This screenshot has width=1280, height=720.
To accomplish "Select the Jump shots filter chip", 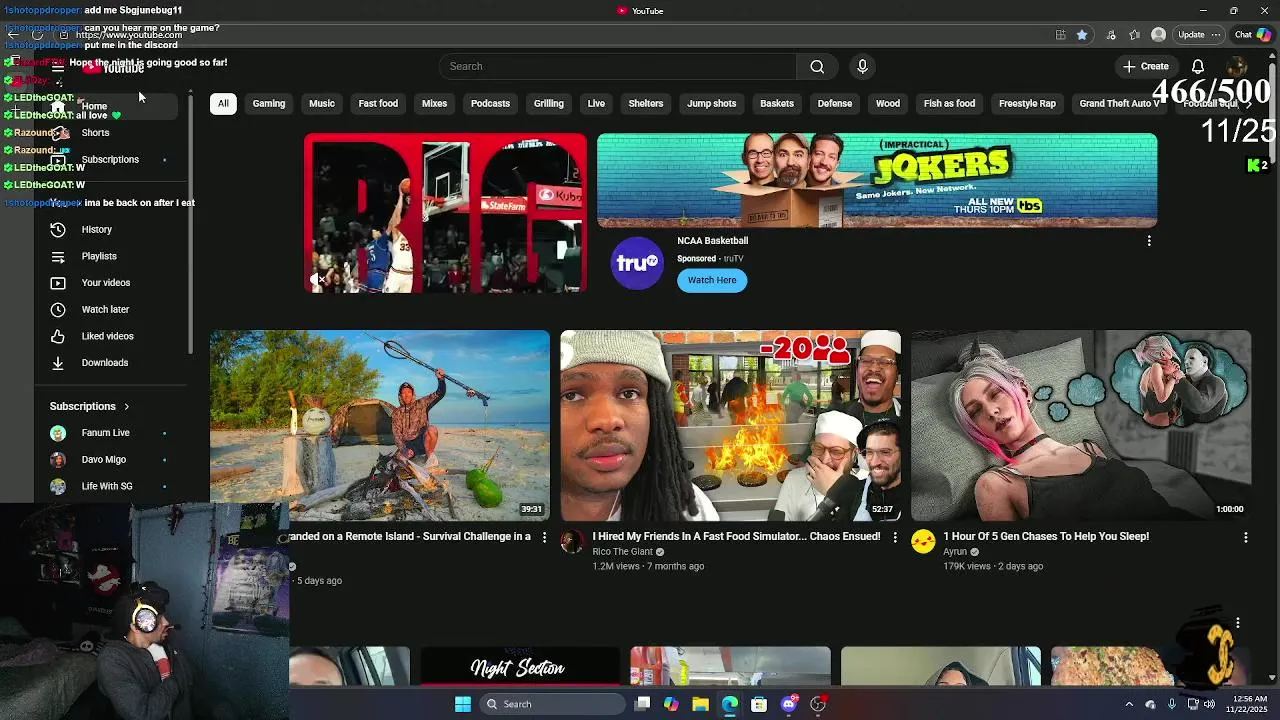I will click(712, 103).
